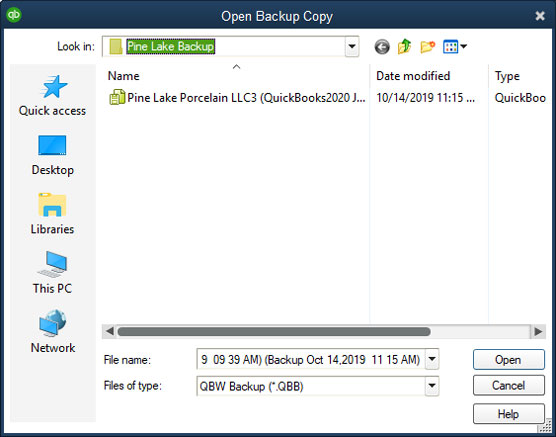The image size is (556, 437).
Task: Click the horizontal scrollbar thumb
Action: point(274,332)
